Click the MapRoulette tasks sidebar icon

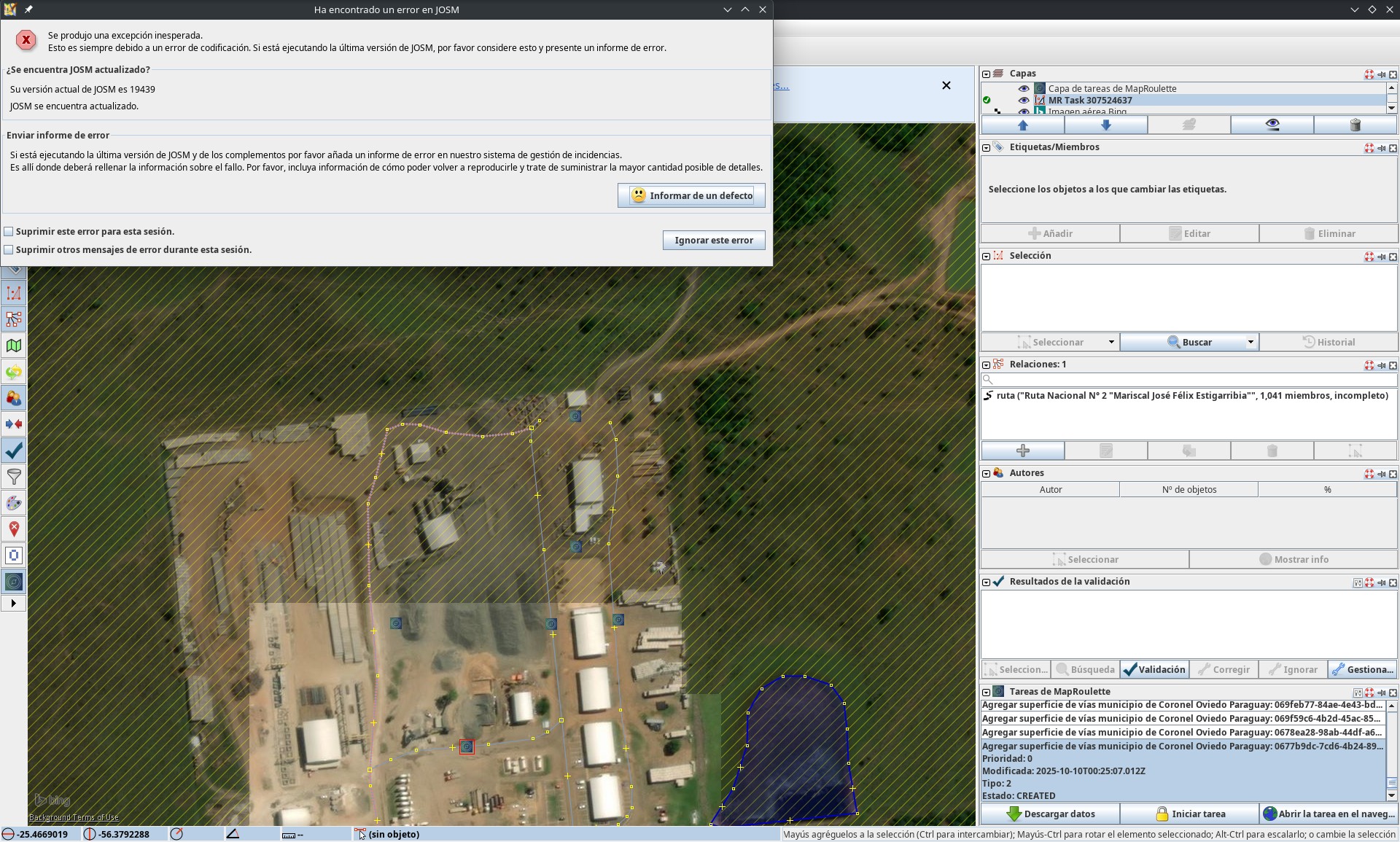click(x=14, y=582)
